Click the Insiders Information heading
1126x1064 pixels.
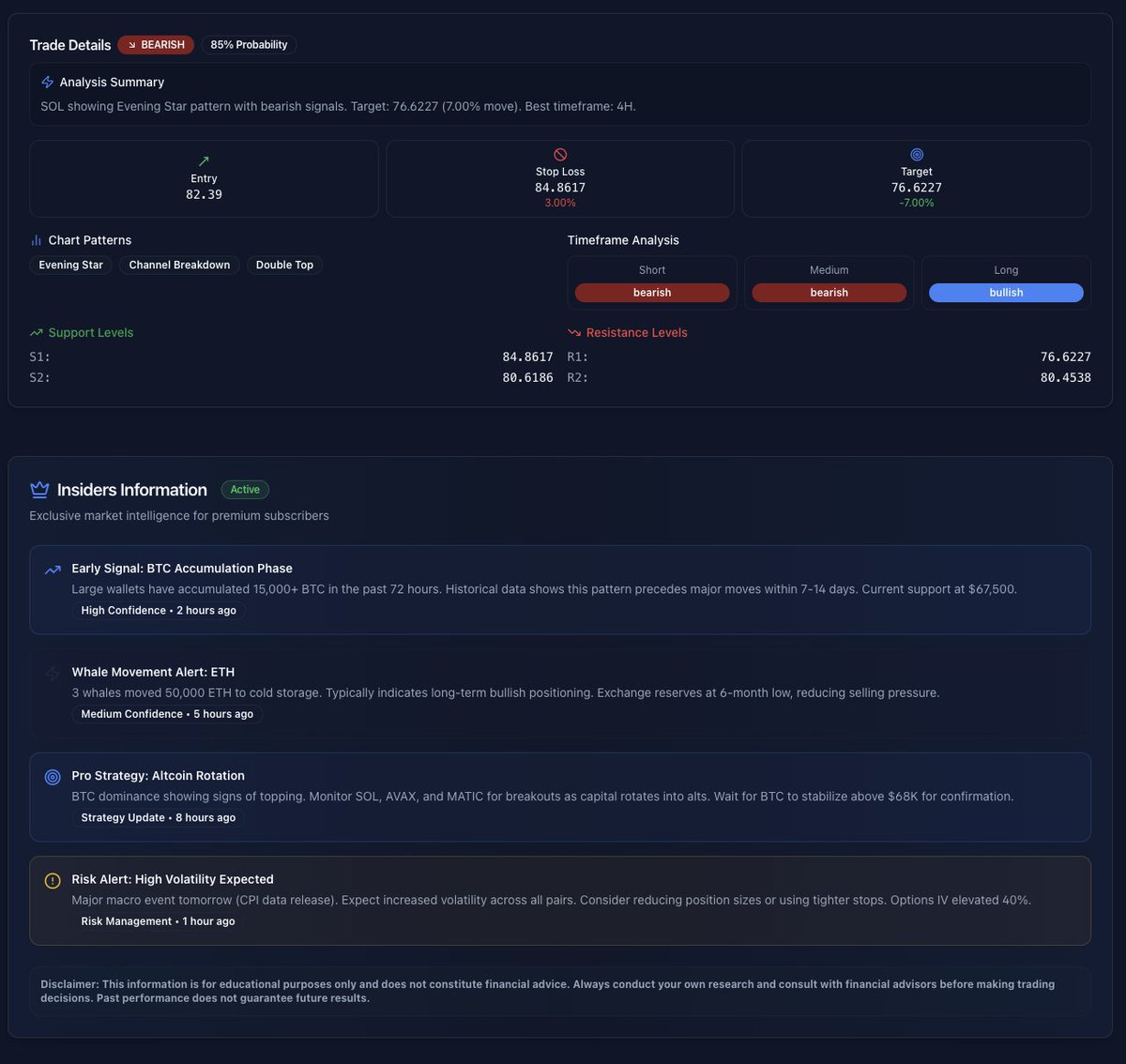[x=132, y=490]
